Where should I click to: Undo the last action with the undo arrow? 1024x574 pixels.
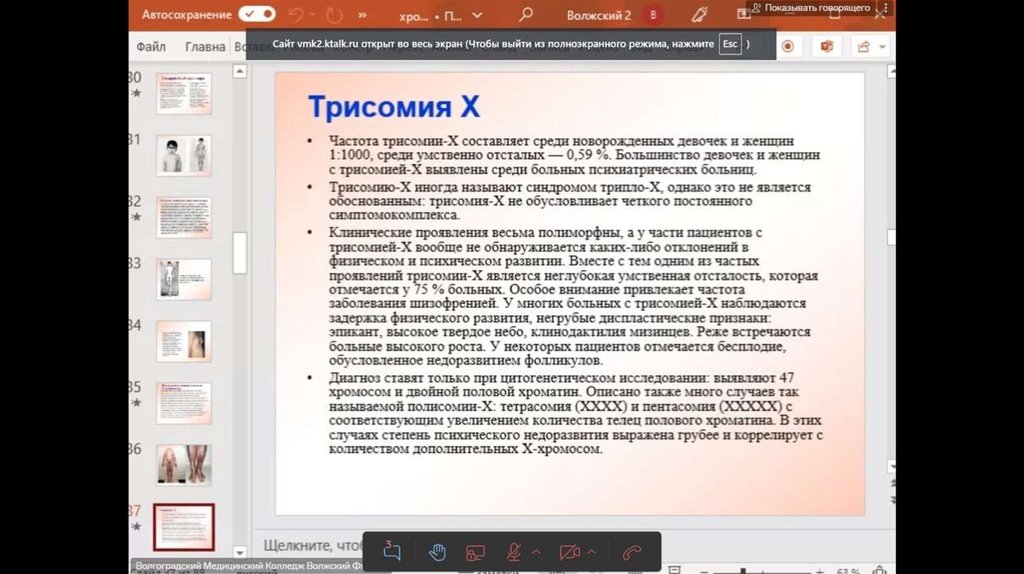coord(296,14)
